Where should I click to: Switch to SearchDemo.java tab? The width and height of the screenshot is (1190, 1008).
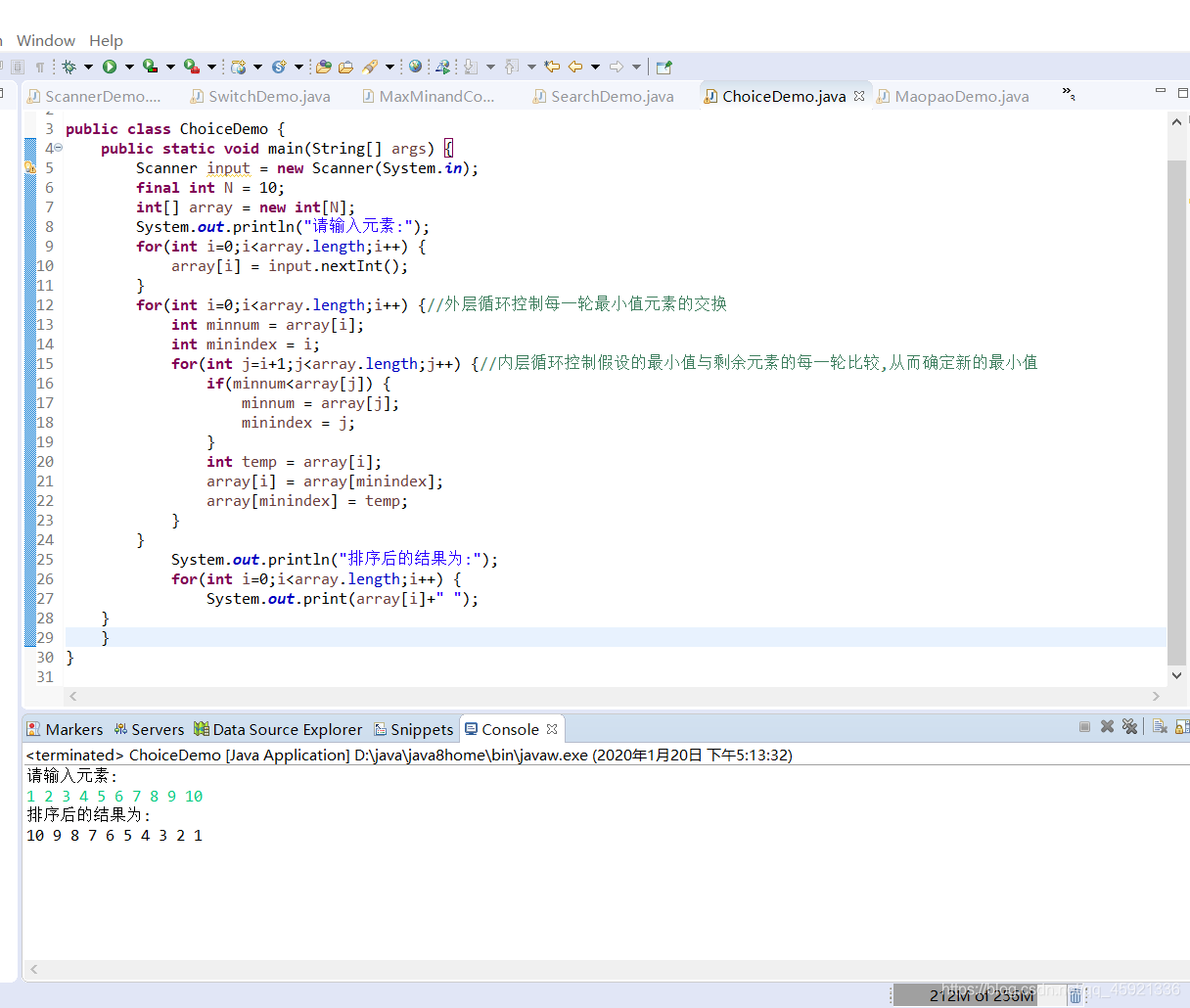coord(603,96)
